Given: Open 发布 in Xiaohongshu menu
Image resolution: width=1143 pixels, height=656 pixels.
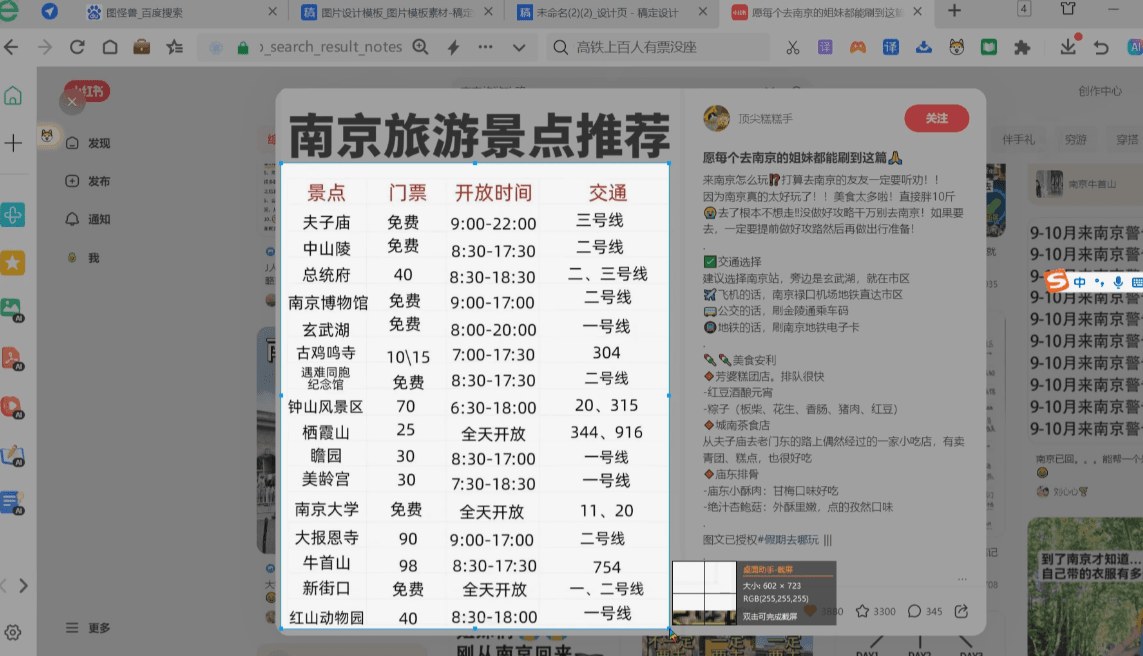Looking at the screenshot, I should click(x=89, y=181).
